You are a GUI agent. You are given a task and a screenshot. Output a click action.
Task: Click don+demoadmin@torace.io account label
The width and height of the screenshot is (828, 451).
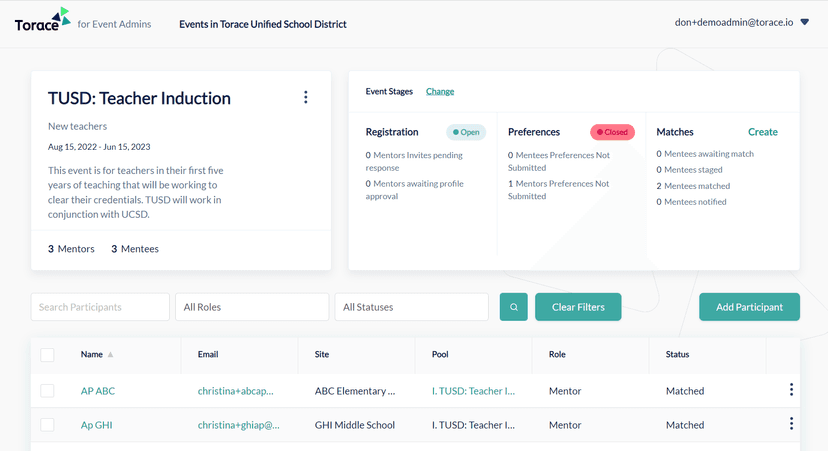point(734,22)
